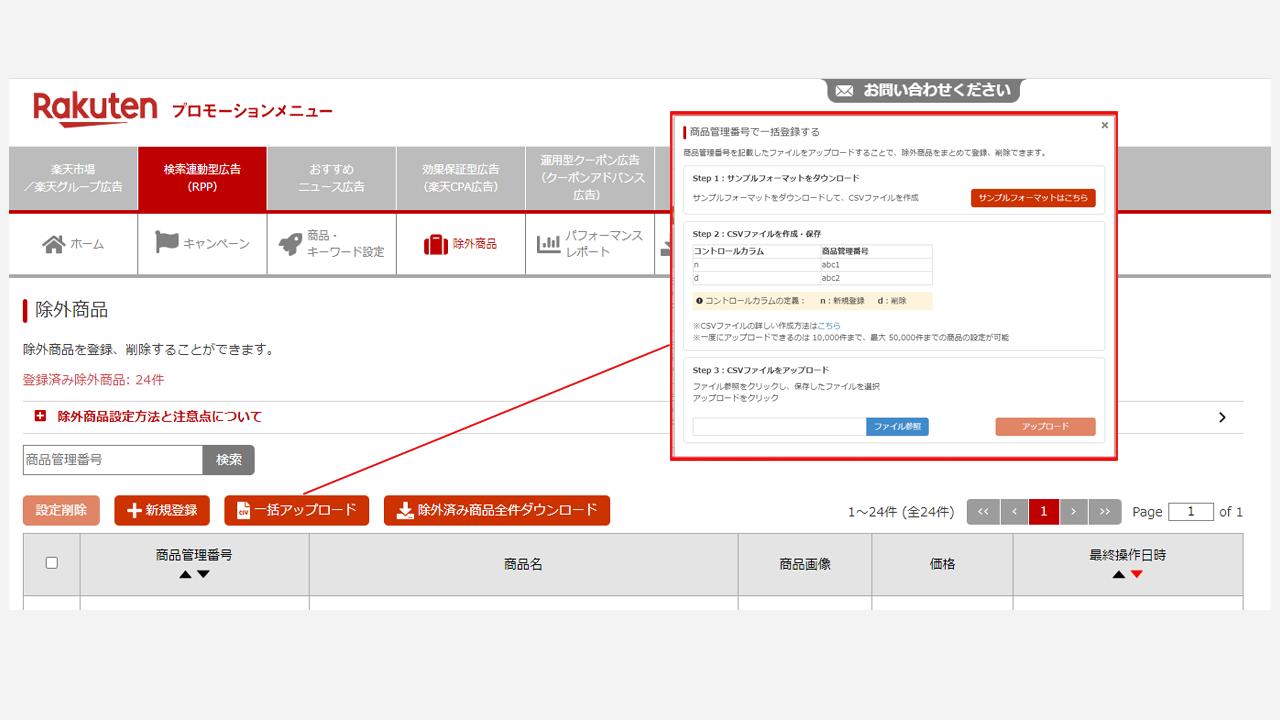
Task: Sort 最終操作日時 descending with red arrow
Action: point(1136,574)
